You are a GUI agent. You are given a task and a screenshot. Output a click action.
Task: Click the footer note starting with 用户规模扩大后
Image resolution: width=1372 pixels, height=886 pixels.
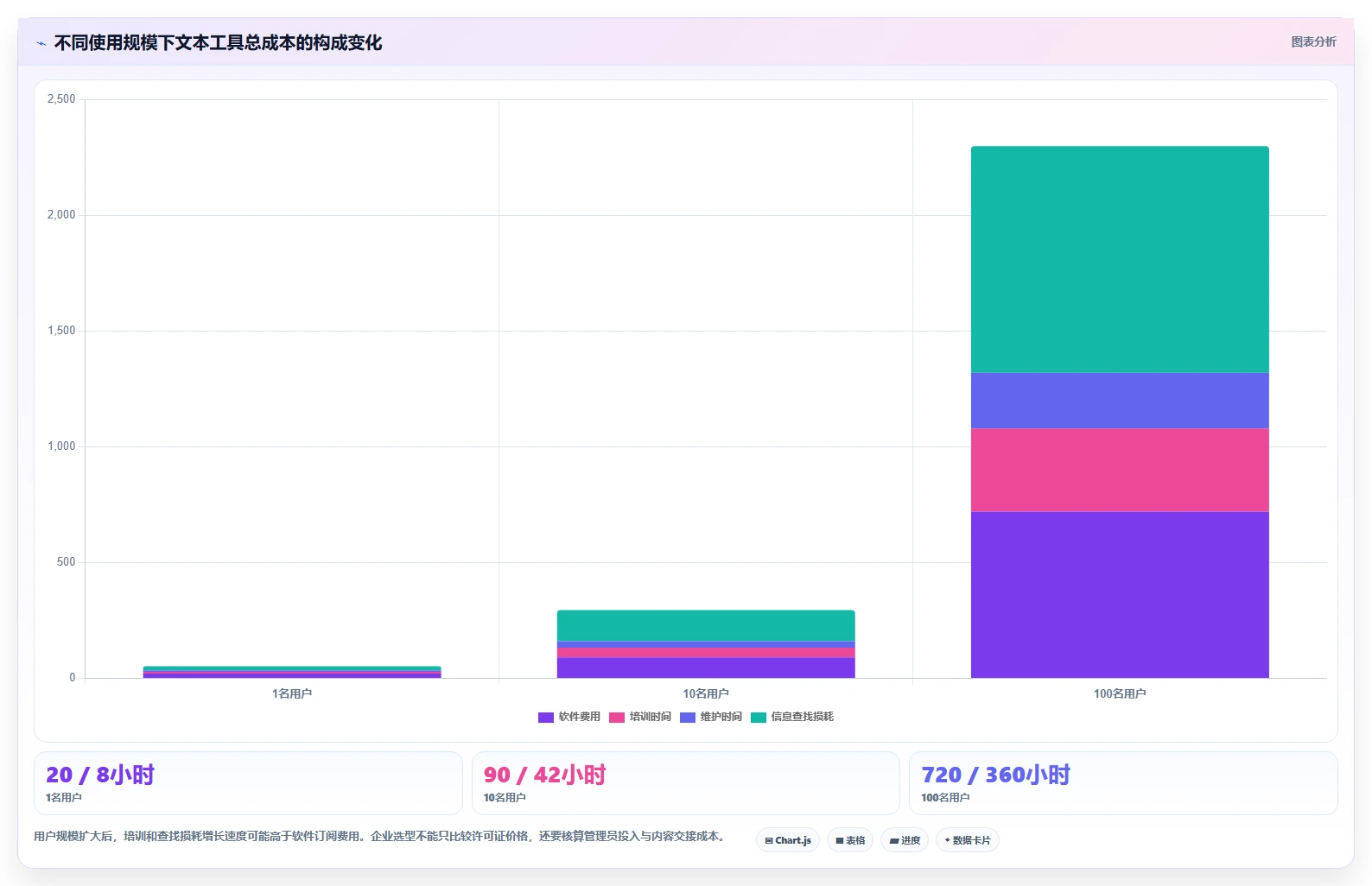tap(380, 836)
